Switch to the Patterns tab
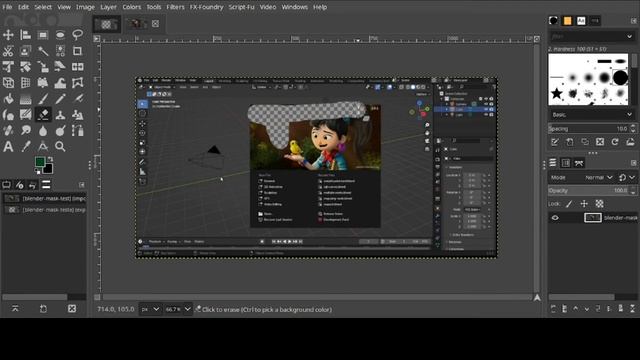Screen dimensions: 640x360 click(567, 21)
